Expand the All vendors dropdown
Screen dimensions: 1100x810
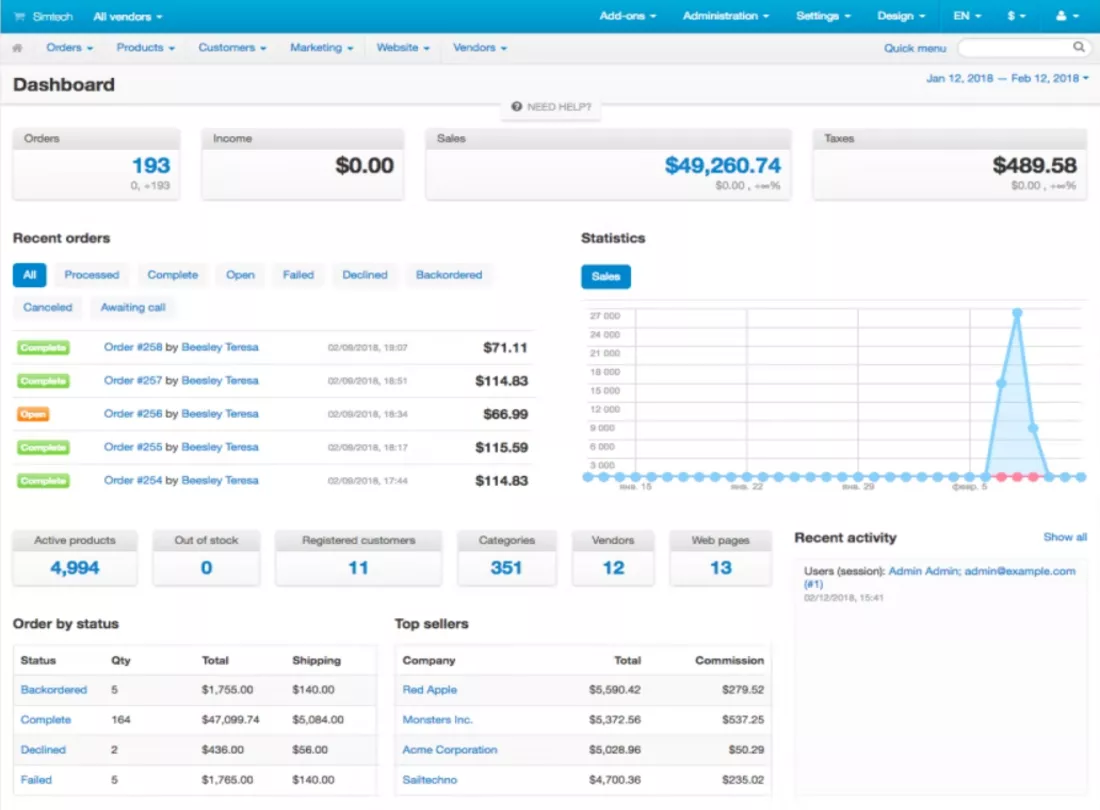pyautogui.click(x=128, y=16)
